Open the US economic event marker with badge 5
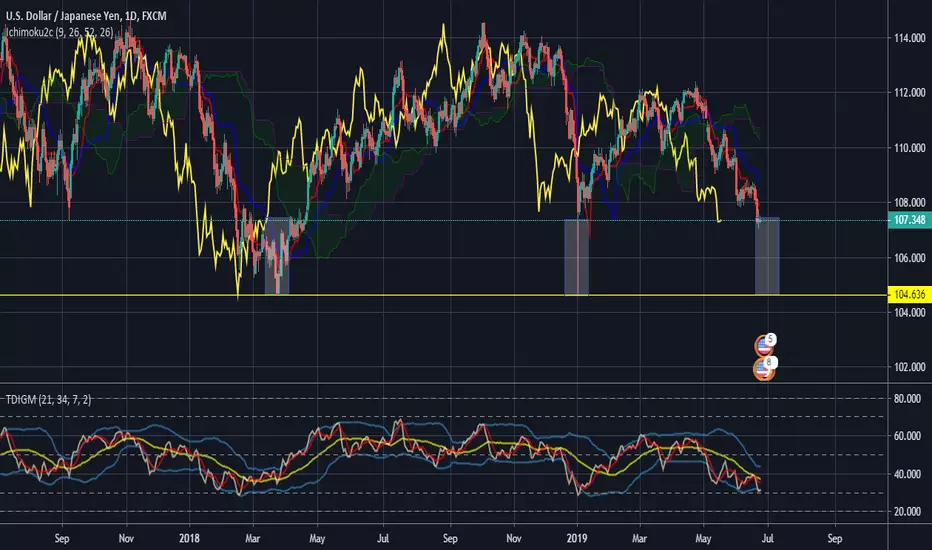The image size is (932, 550). click(x=764, y=344)
